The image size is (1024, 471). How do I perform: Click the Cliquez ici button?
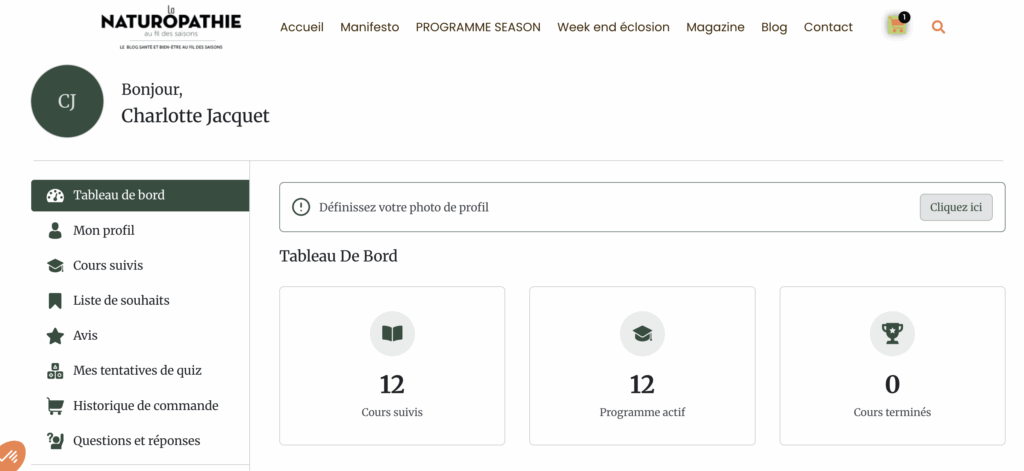click(x=956, y=207)
